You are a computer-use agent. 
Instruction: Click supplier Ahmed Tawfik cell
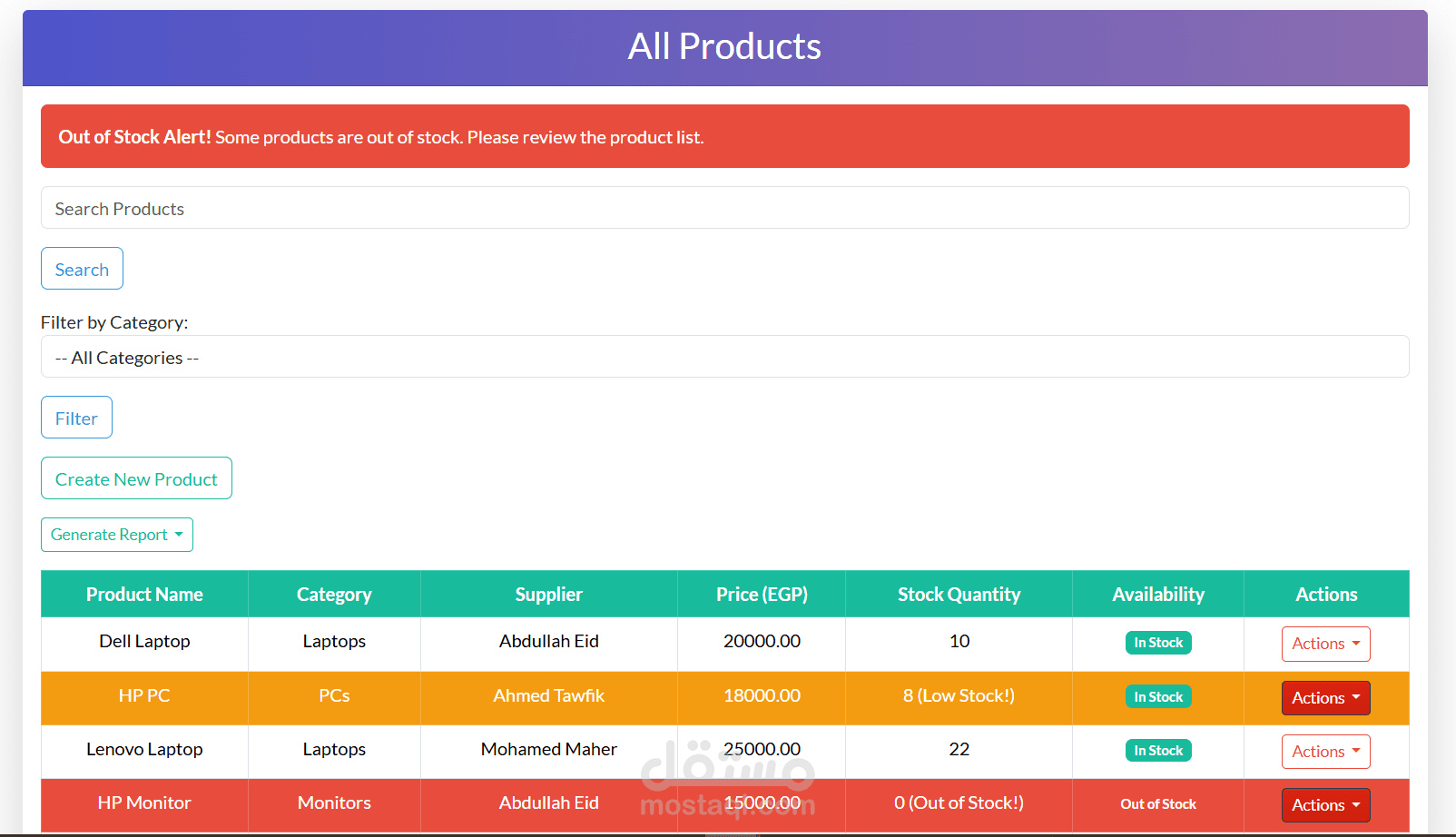pos(549,696)
